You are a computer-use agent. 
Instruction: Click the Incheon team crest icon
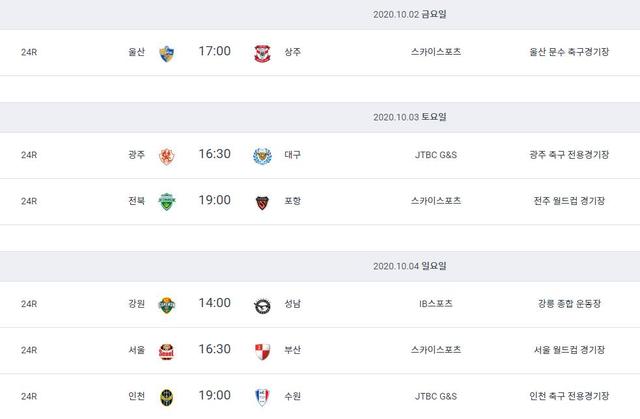coord(167,396)
